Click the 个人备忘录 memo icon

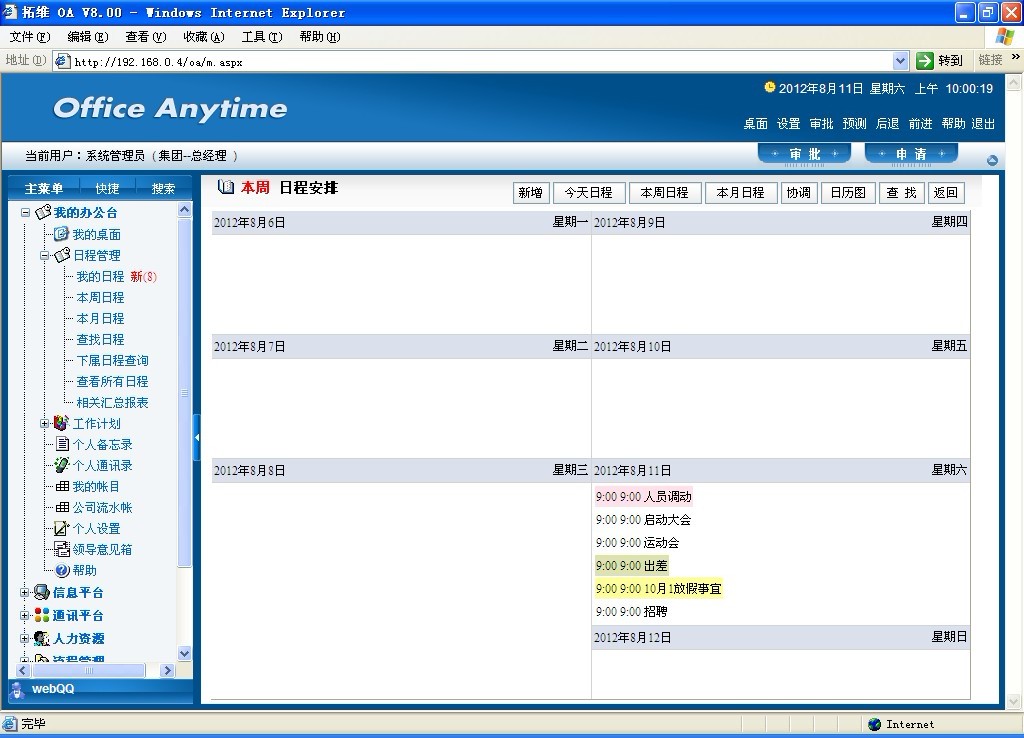(62, 444)
